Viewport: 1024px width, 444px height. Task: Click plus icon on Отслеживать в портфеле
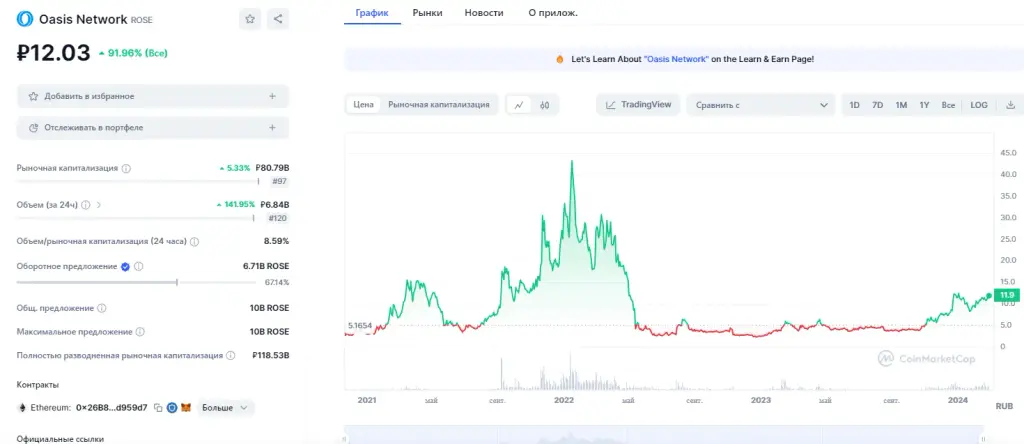pyautogui.click(x=272, y=127)
